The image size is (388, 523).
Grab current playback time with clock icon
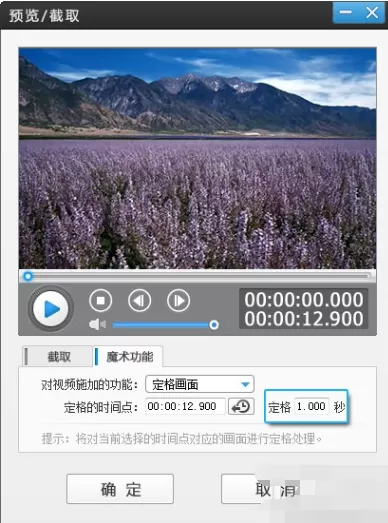[241, 406]
